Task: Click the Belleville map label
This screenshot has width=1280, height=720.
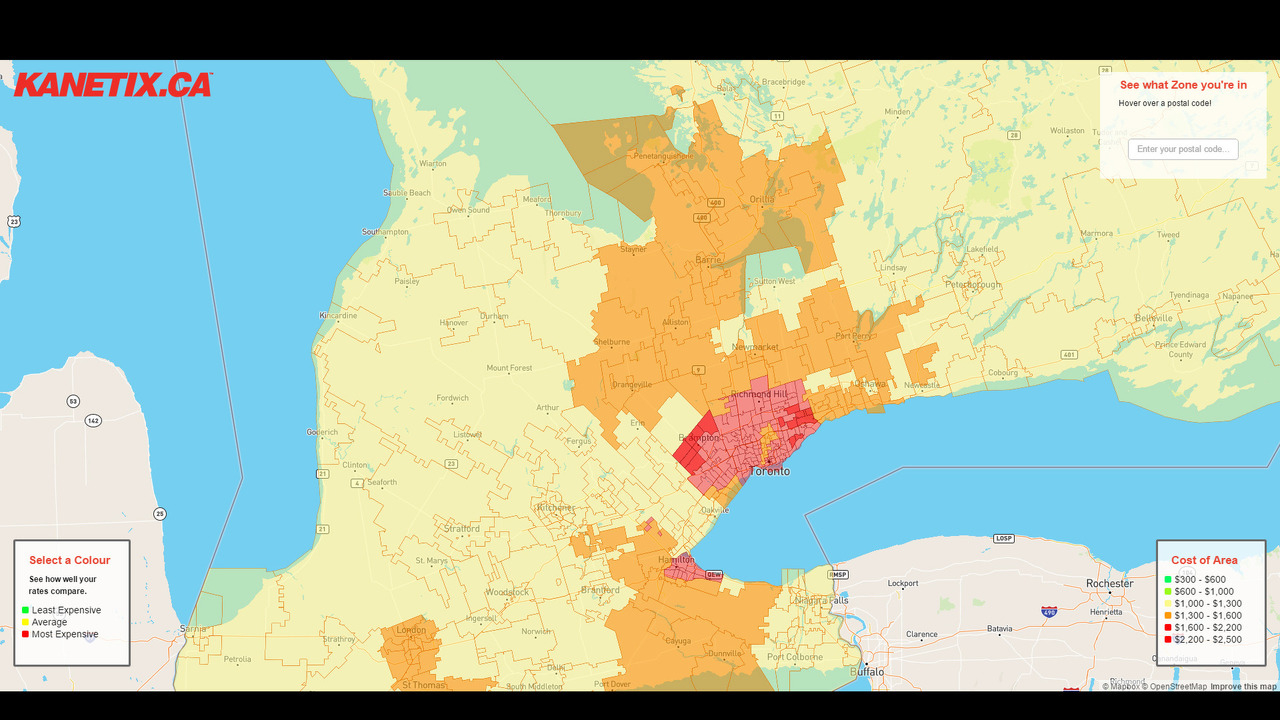Action: click(1154, 318)
